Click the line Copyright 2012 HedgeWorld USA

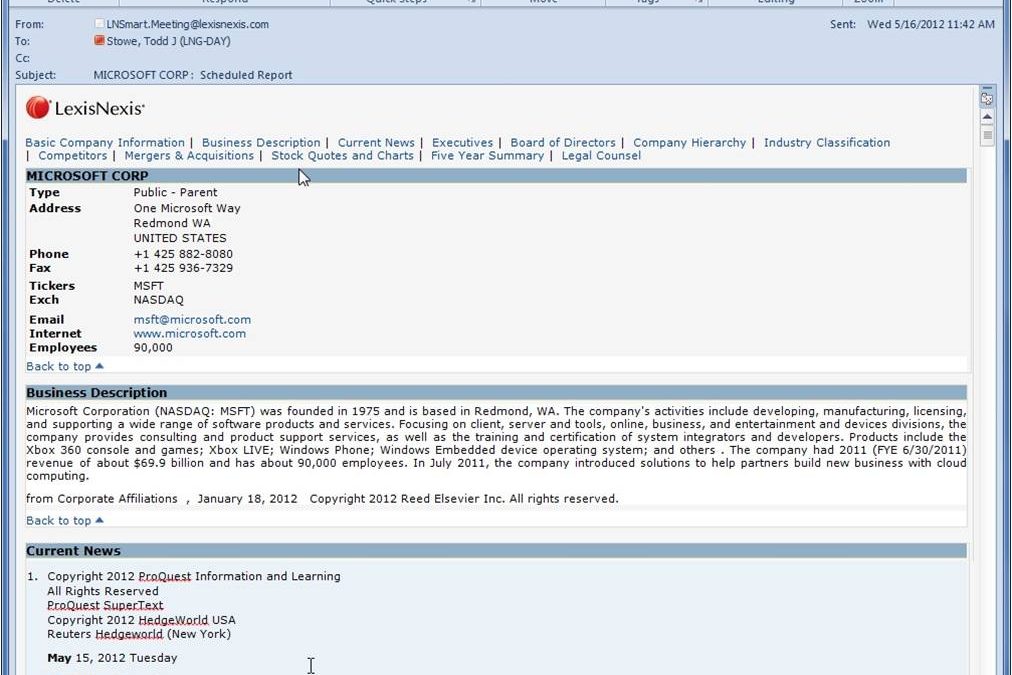pos(141,620)
